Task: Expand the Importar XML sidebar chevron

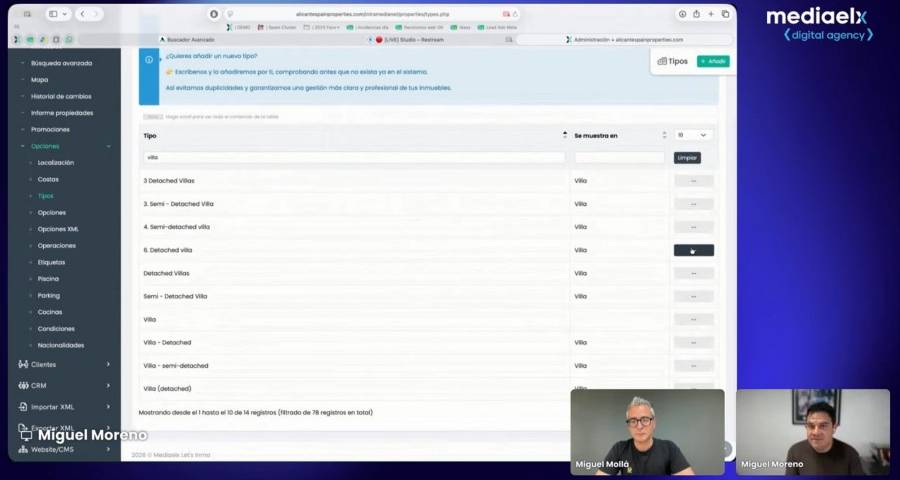Action: [x=108, y=407]
